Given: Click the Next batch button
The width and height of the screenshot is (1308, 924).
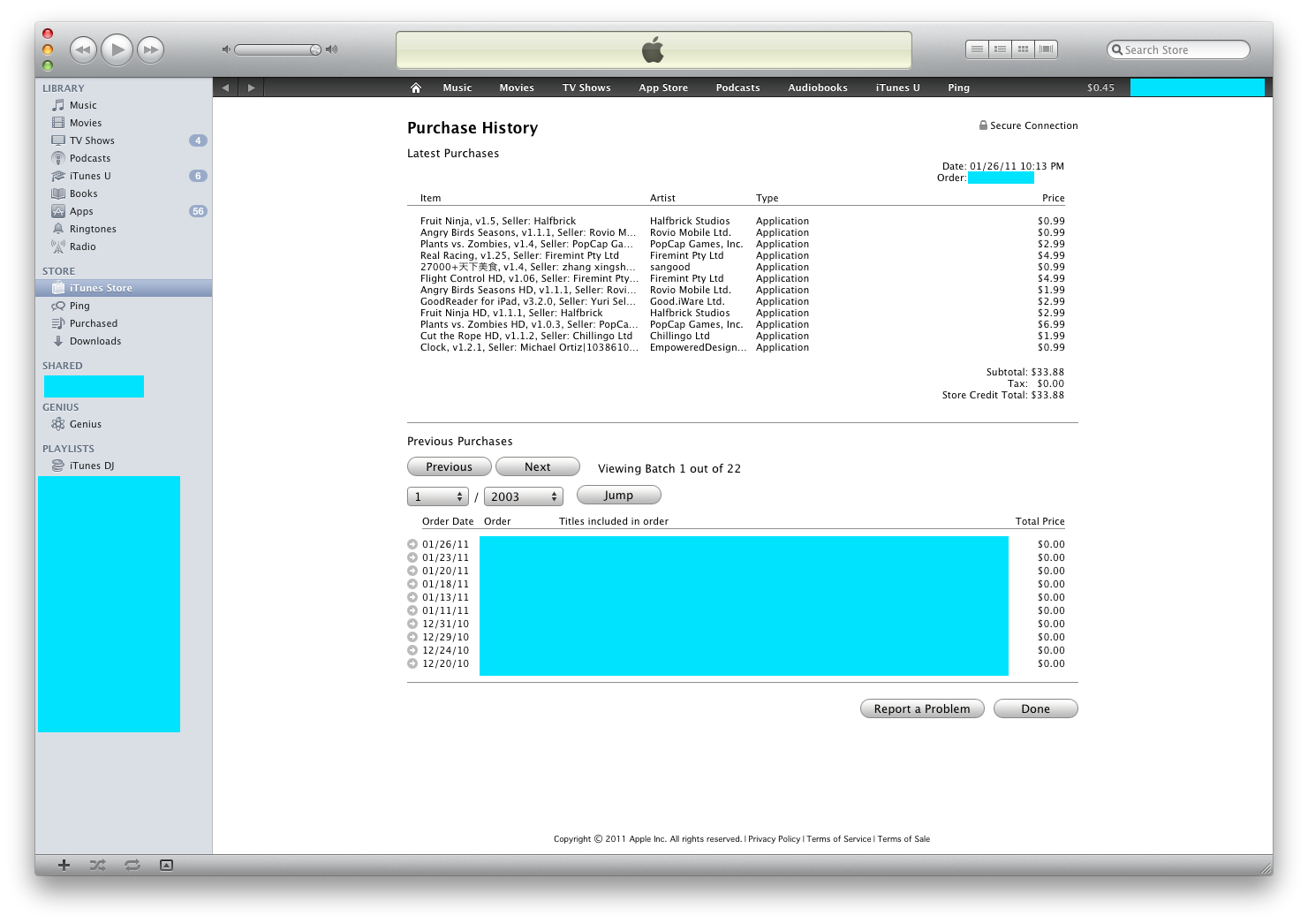Looking at the screenshot, I should tap(538, 466).
